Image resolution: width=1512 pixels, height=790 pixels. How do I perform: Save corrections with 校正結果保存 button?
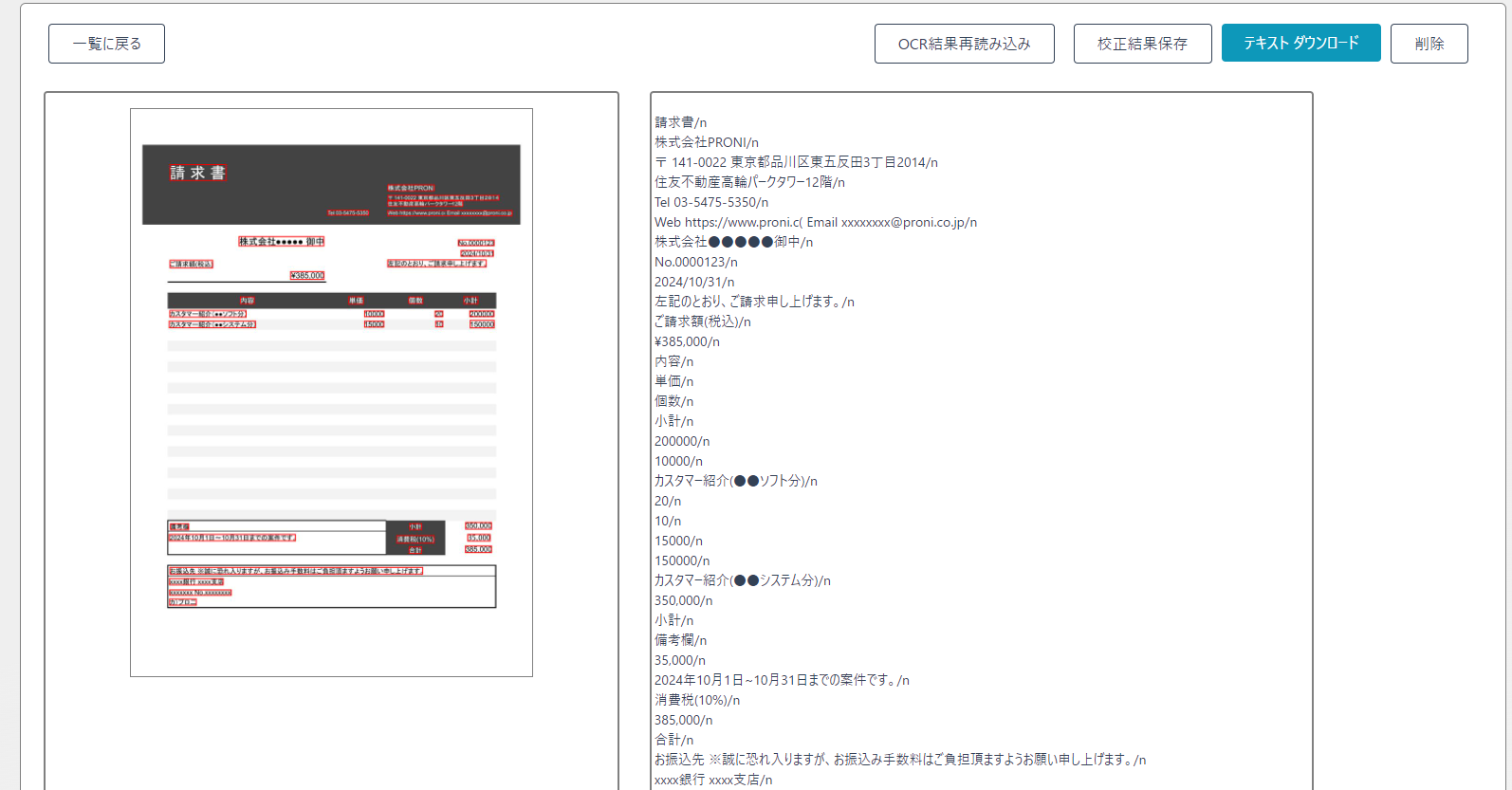click(1142, 44)
